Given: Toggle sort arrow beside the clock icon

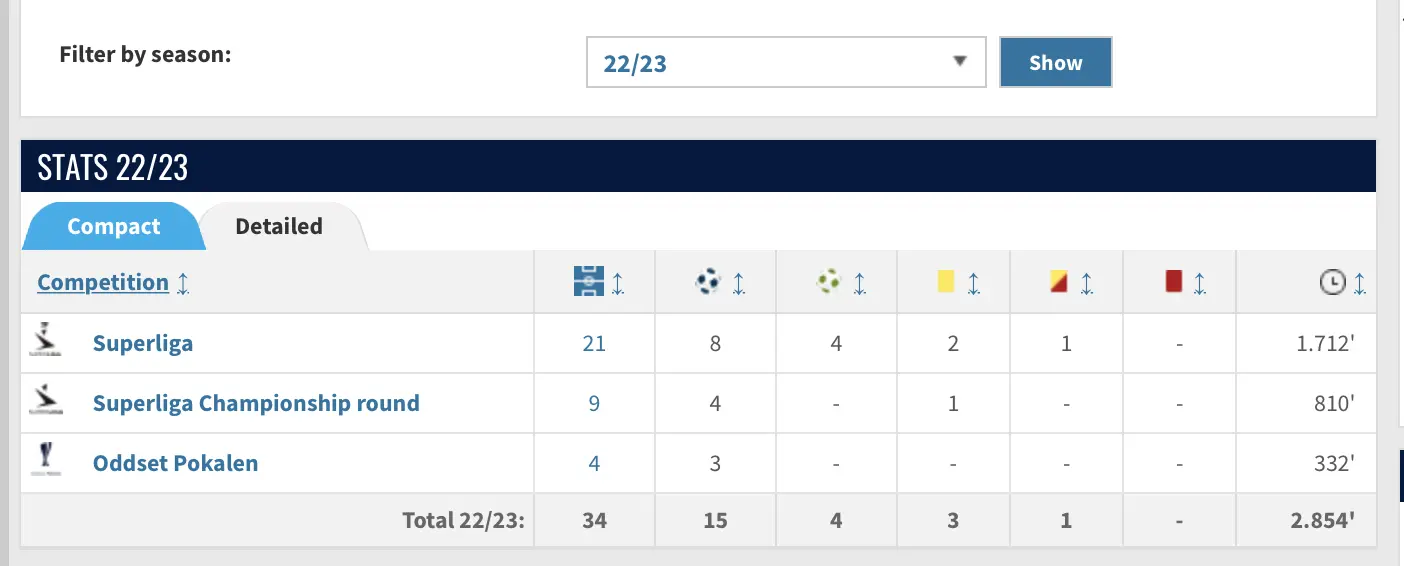Looking at the screenshot, I should pyautogui.click(x=1360, y=283).
